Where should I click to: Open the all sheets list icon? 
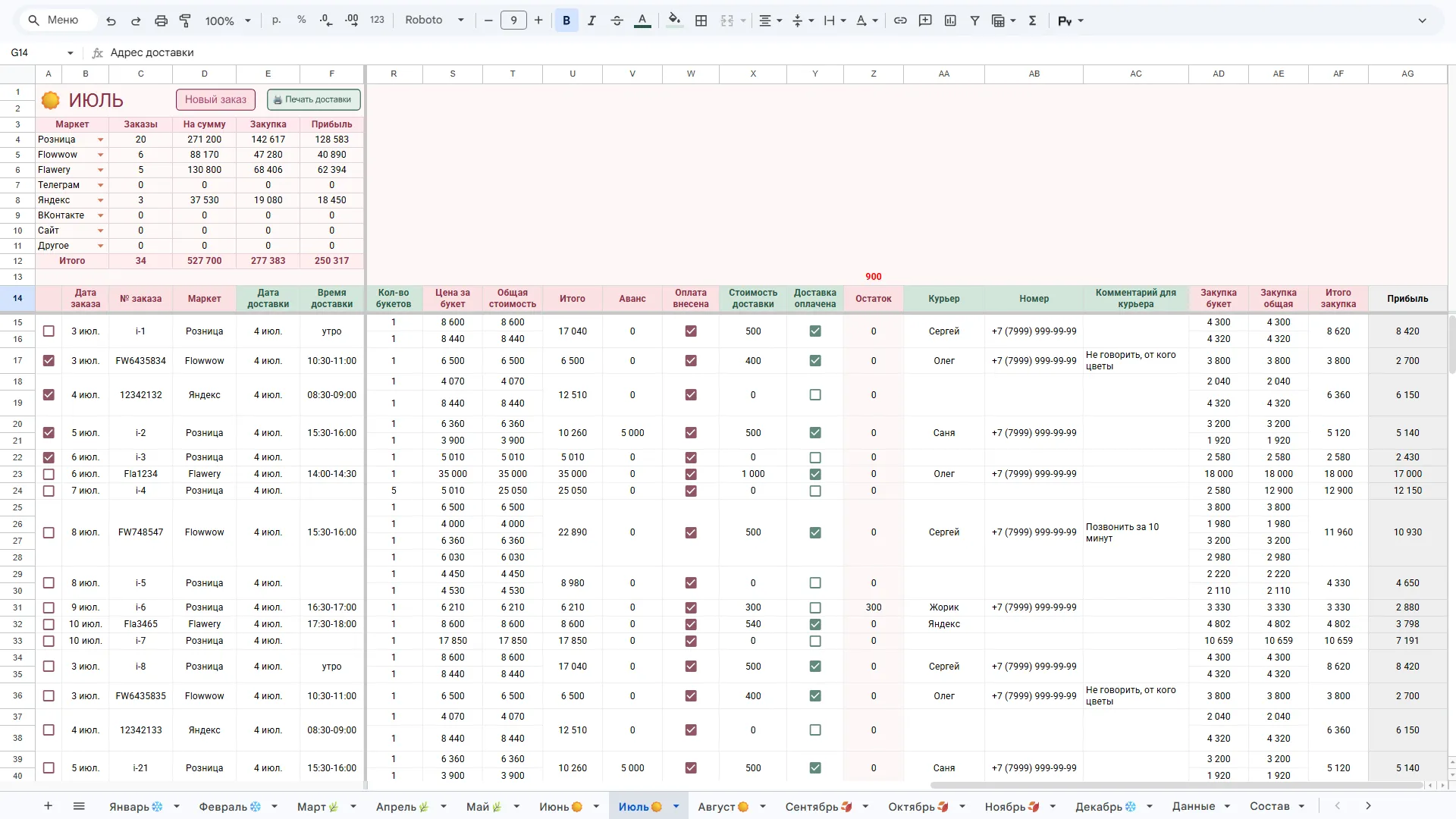pyautogui.click(x=79, y=806)
